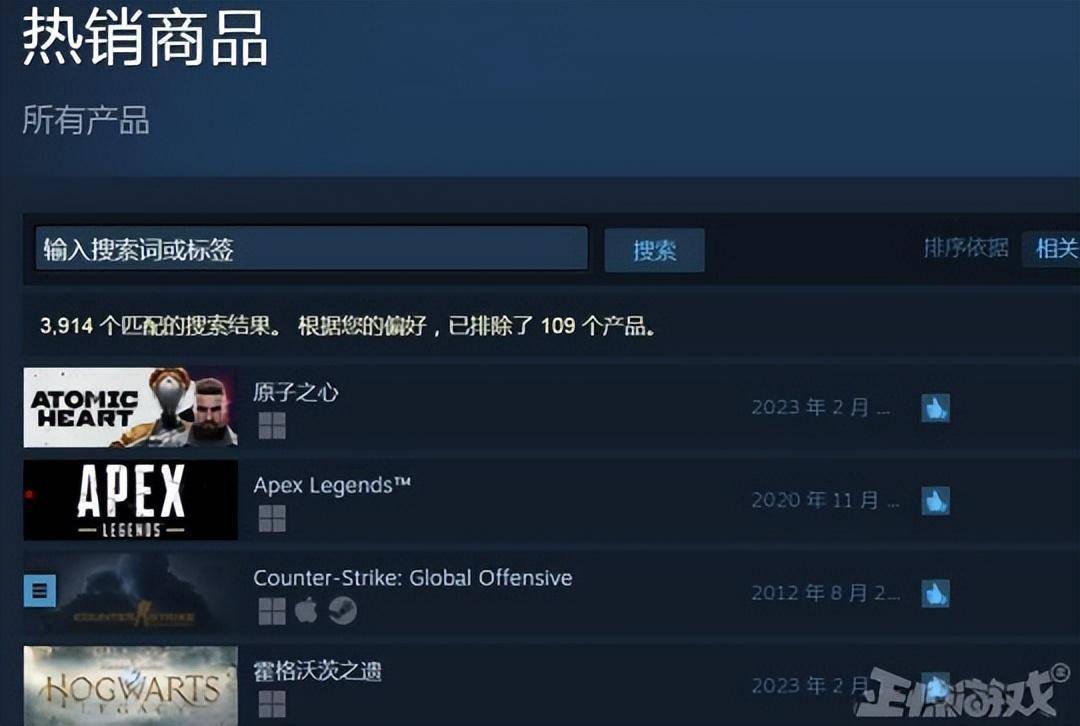Screen dimensions: 1080x726
Task: Open the Apex Legends capsule image
Action: point(131,500)
